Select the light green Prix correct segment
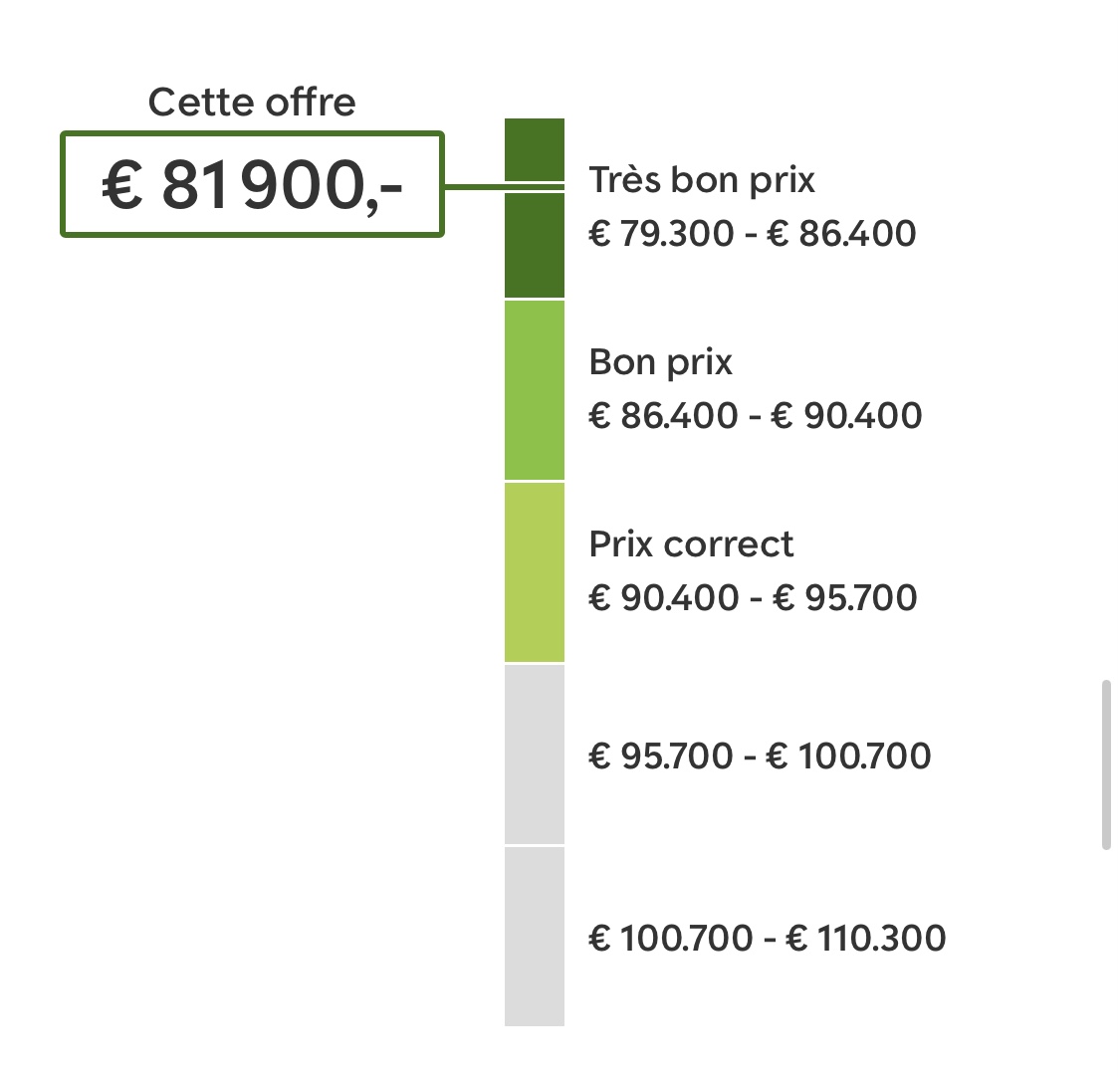The height and width of the screenshot is (1078, 1120). click(535, 572)
